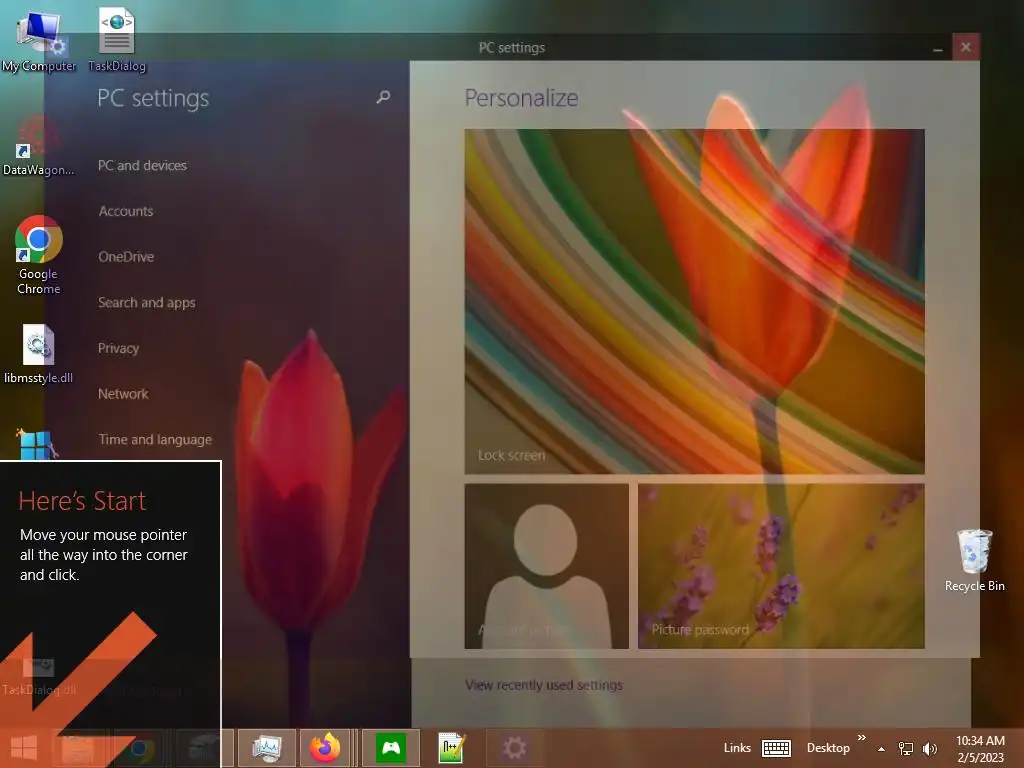Image resolution: width=1024 pixels, height=768 pixels.
Task: Open the system monitor taskbar icon
Action: [x=266, y=748]
